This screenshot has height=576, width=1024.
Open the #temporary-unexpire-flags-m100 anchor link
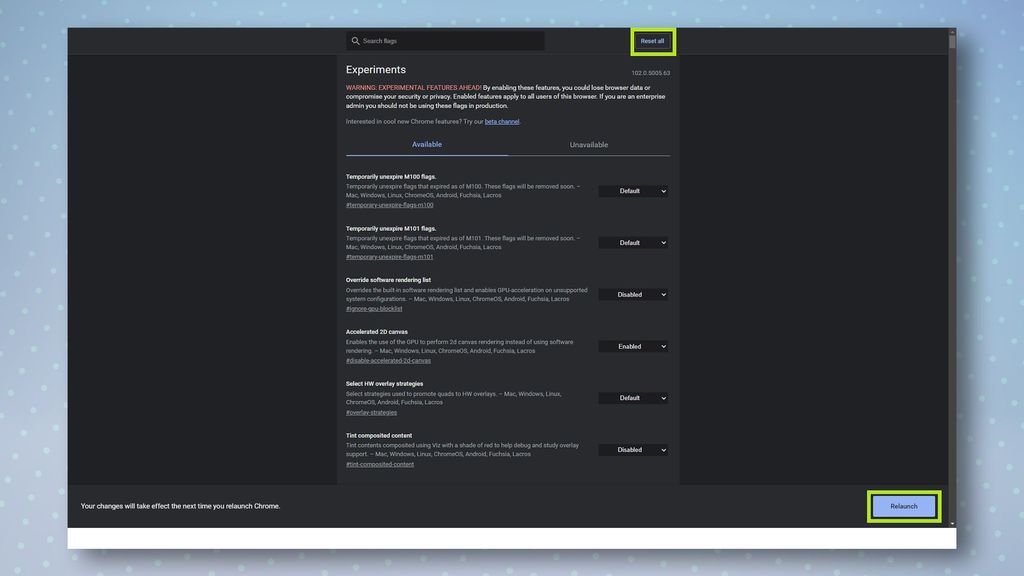point(389,205)
